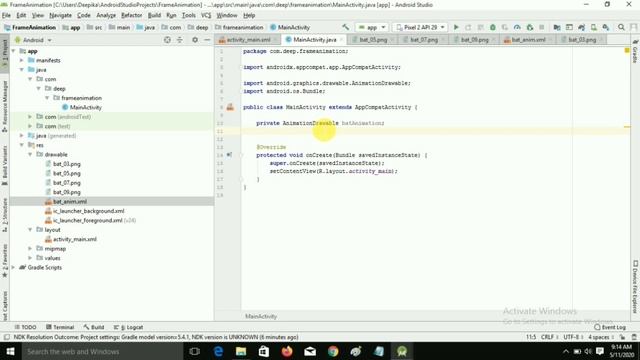Click the Make Project hammer icon
The width and height of the screenshot is (640, 360).
tap(346, 27)
